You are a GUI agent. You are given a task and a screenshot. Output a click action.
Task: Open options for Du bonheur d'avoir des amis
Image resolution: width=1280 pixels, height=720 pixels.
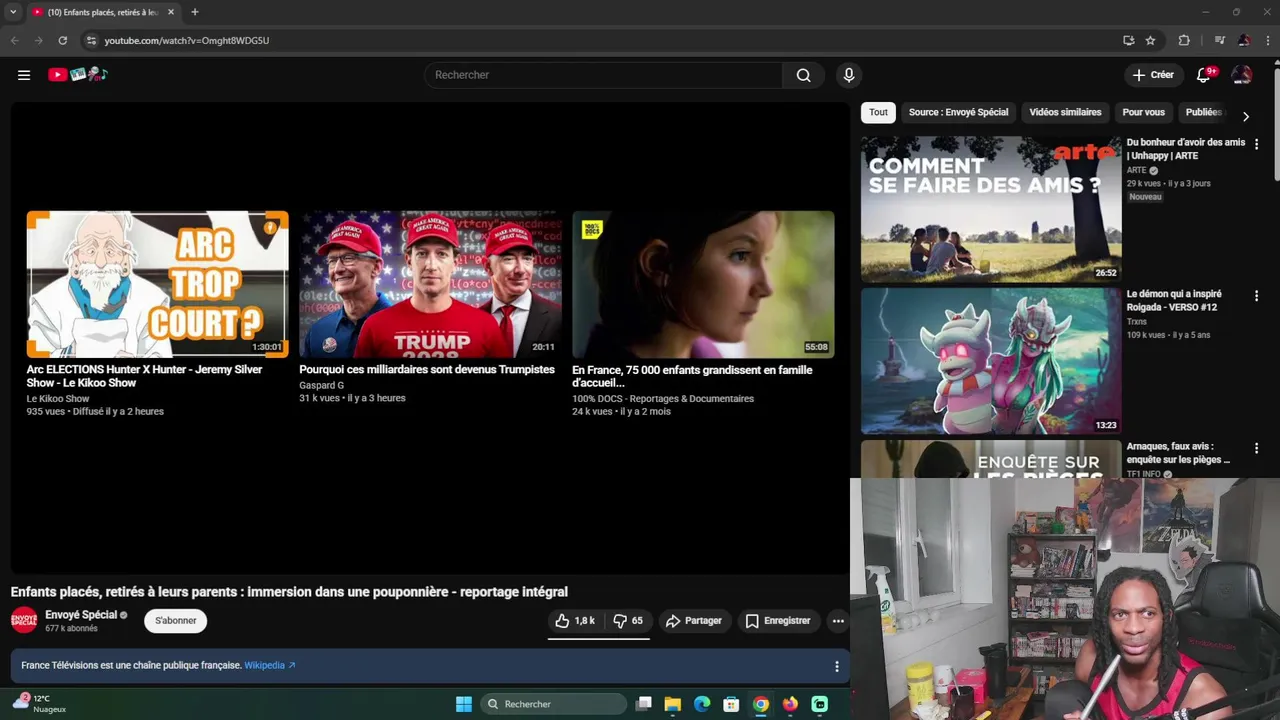click(1256, 144)
